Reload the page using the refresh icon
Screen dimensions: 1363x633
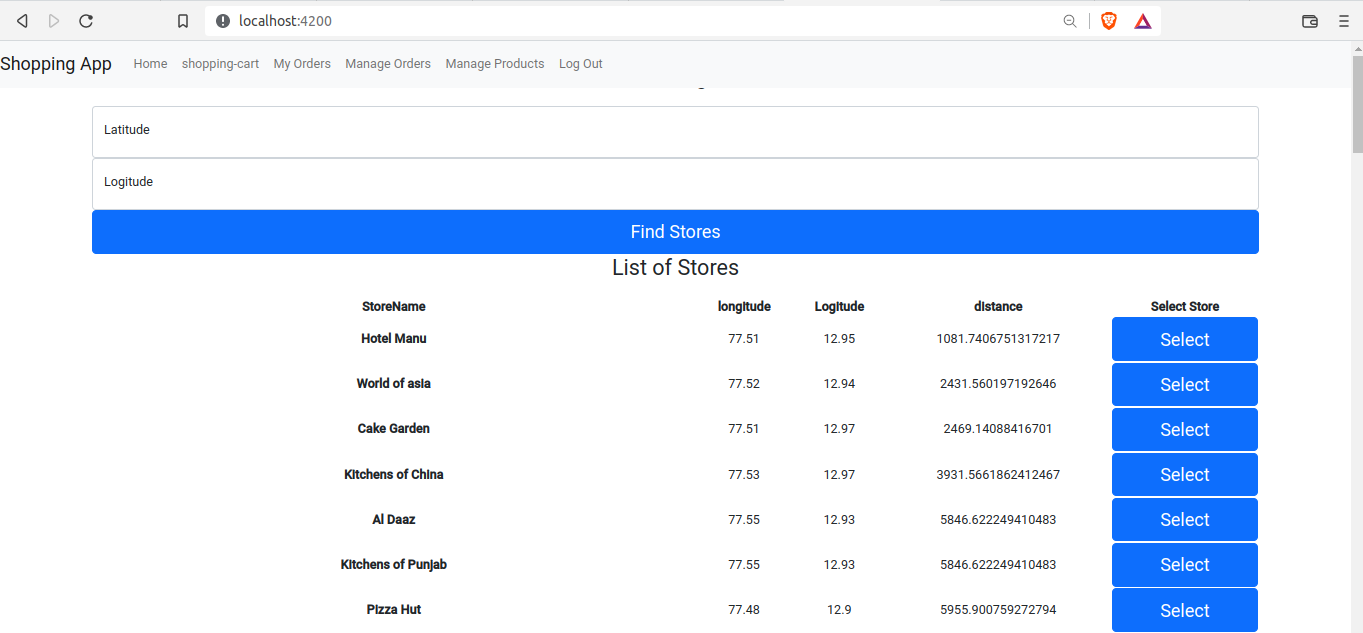[x=86, y=20]
